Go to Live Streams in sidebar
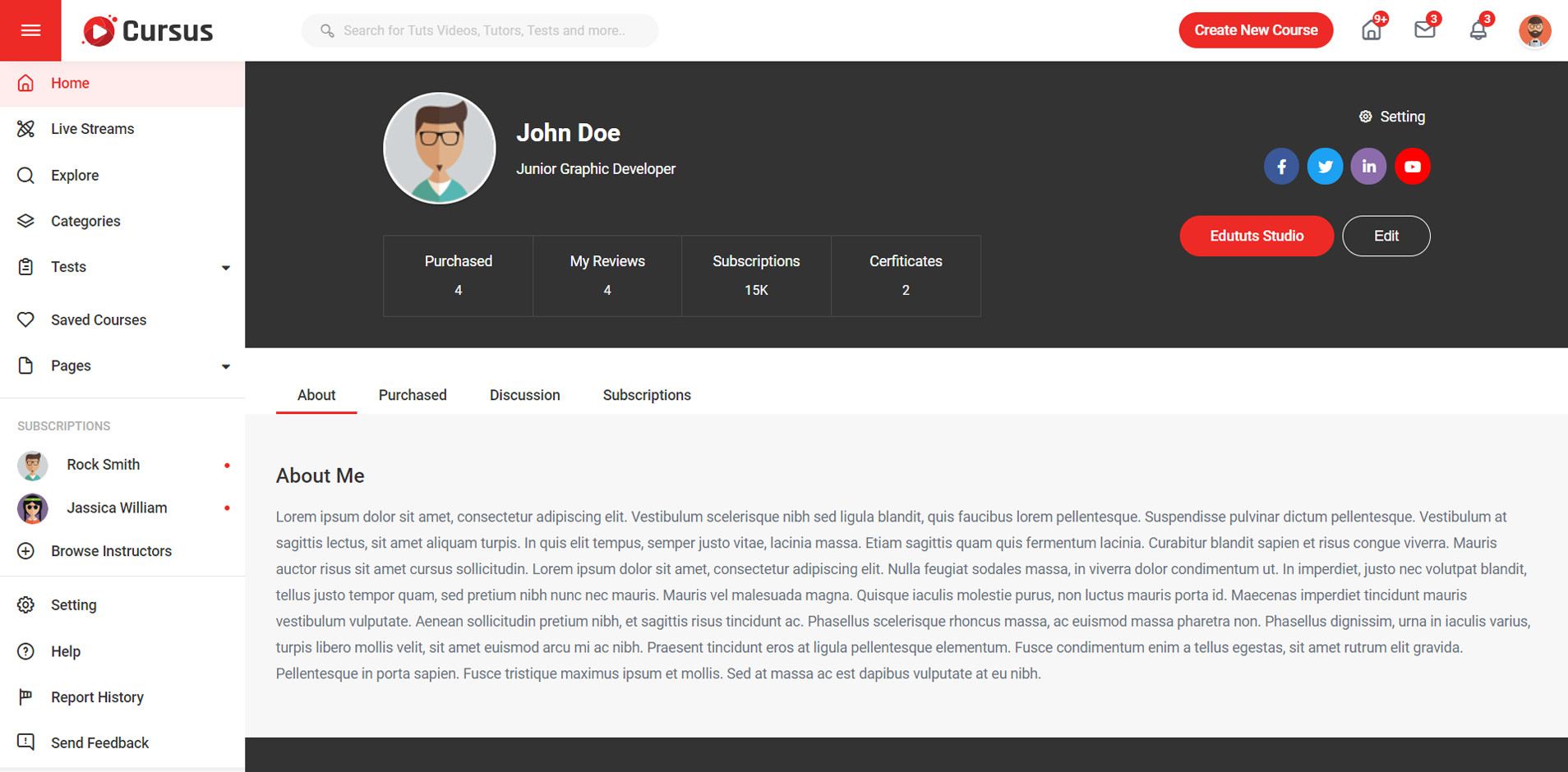The height and width of the screenshot is (772, 1568). point(92,129)
